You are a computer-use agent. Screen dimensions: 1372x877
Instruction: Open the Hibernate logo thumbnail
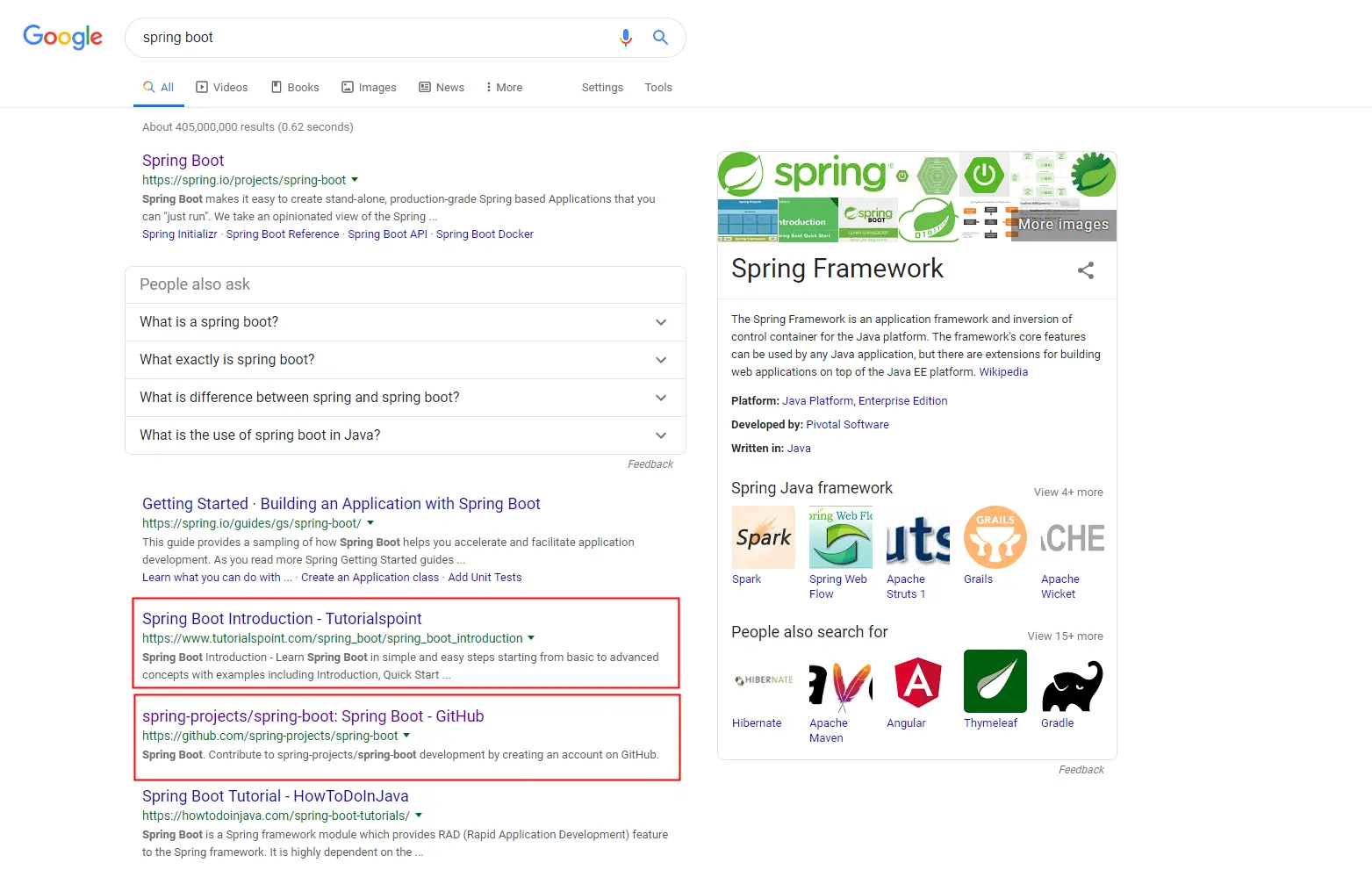(764, 681)
